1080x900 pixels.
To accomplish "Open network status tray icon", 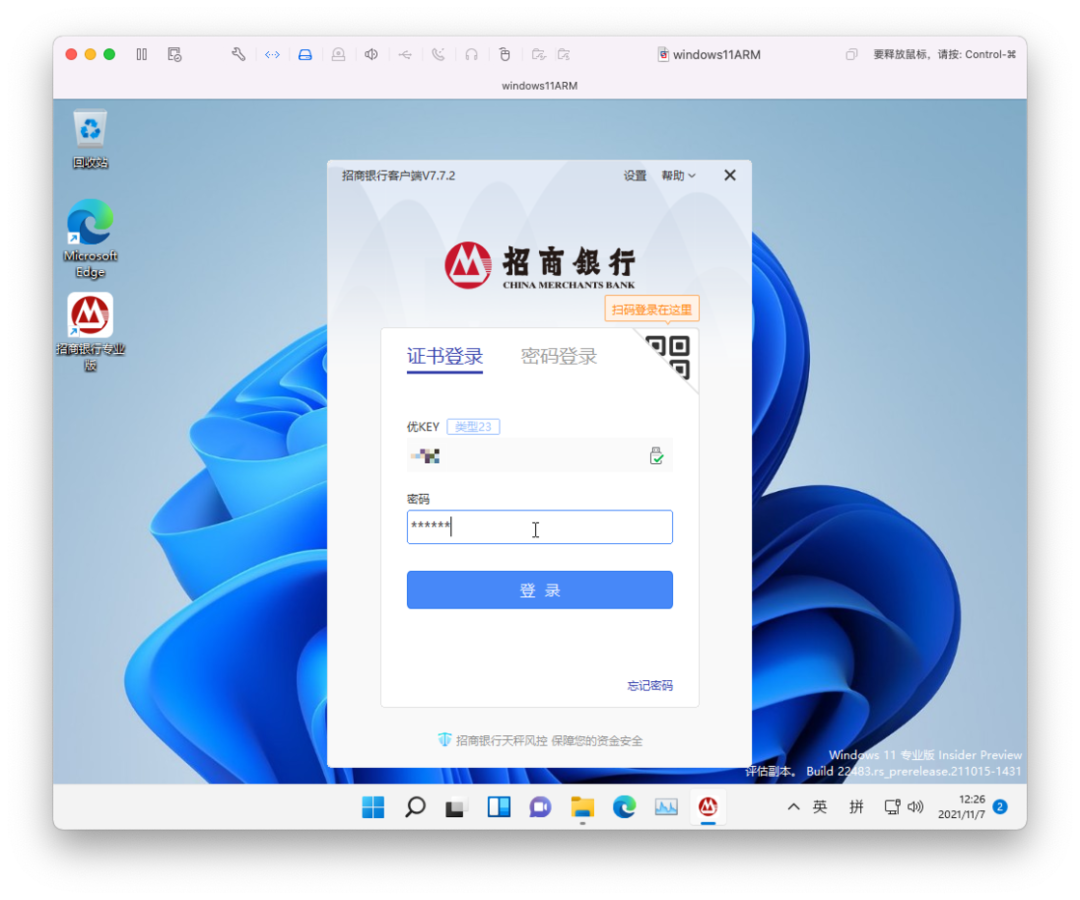I will 892,807.
